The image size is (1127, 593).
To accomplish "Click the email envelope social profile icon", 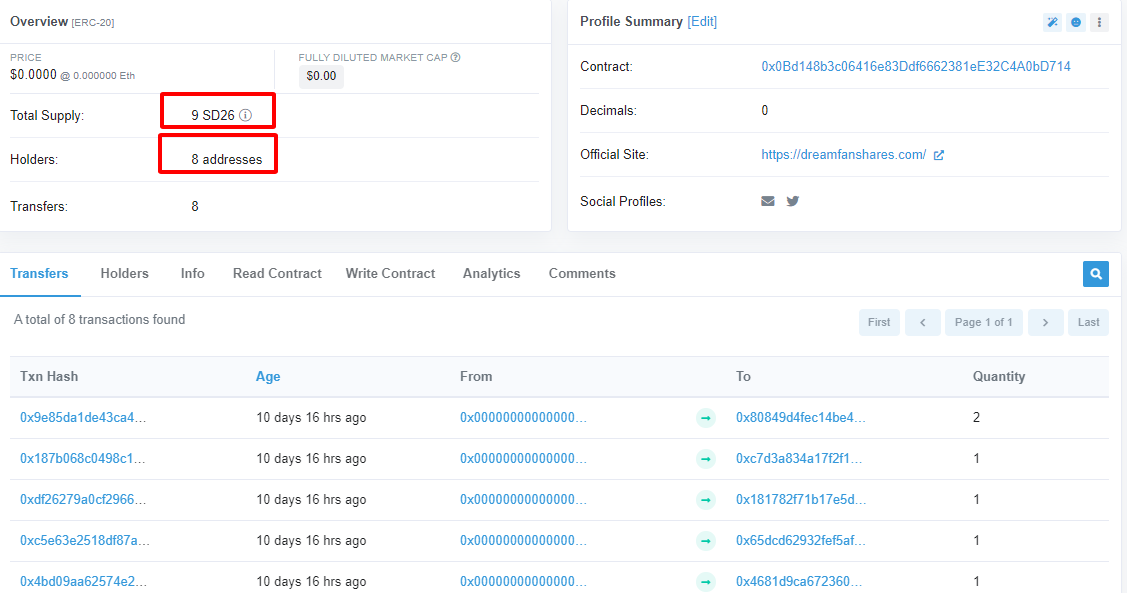I will pyautogui.click(x=768, y=201).
